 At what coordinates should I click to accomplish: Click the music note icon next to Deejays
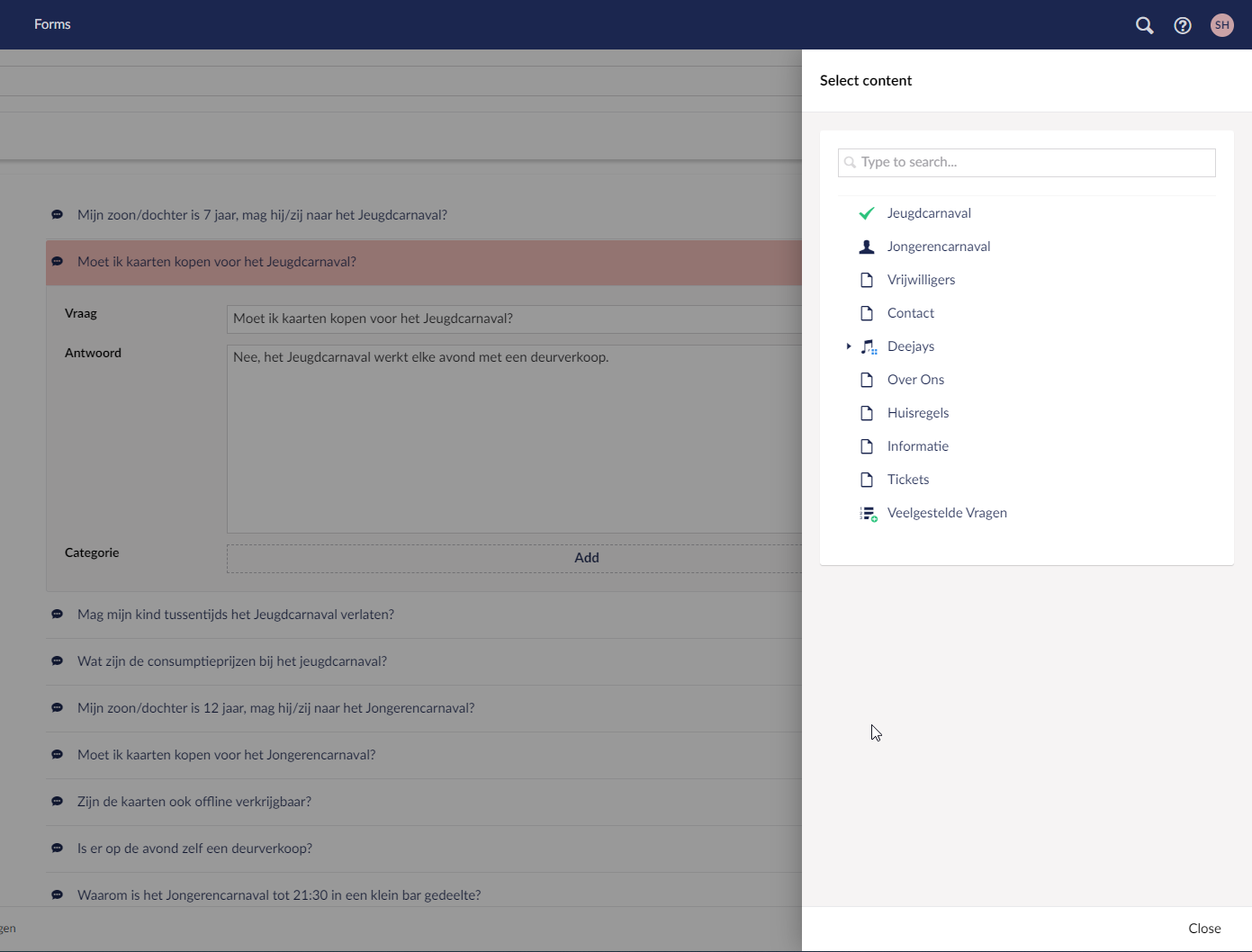pos(869,346)
